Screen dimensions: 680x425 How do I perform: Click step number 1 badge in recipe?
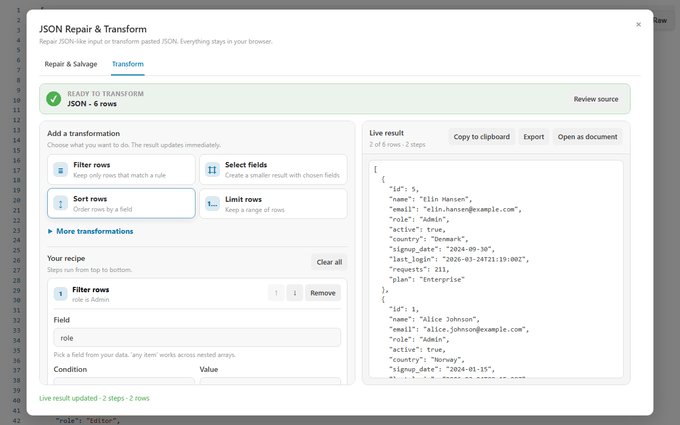[x=60, y=294]
